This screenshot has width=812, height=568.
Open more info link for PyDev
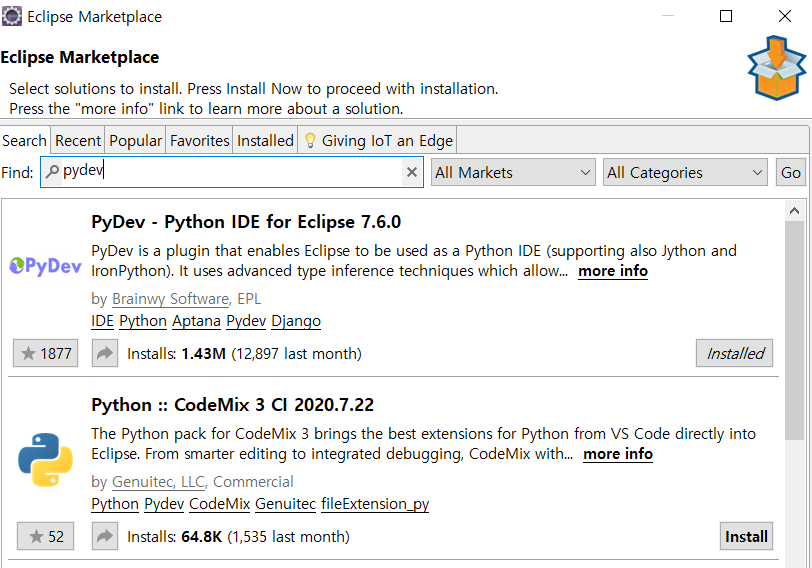tap(613, 271)
